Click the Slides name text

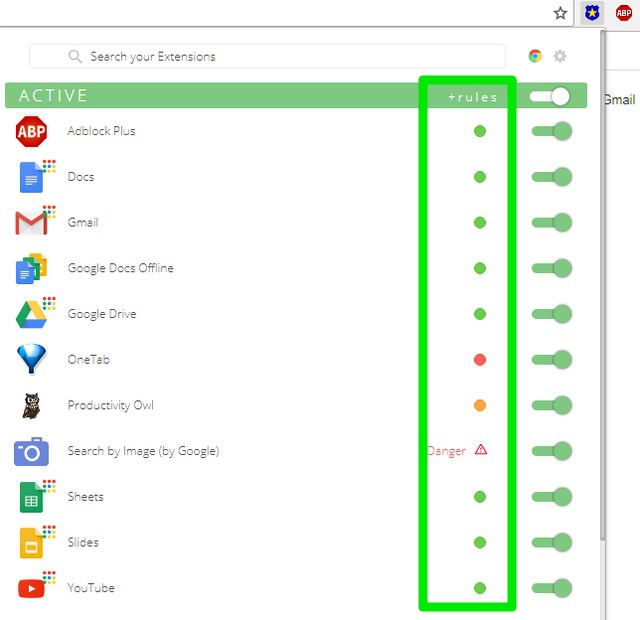83,542
